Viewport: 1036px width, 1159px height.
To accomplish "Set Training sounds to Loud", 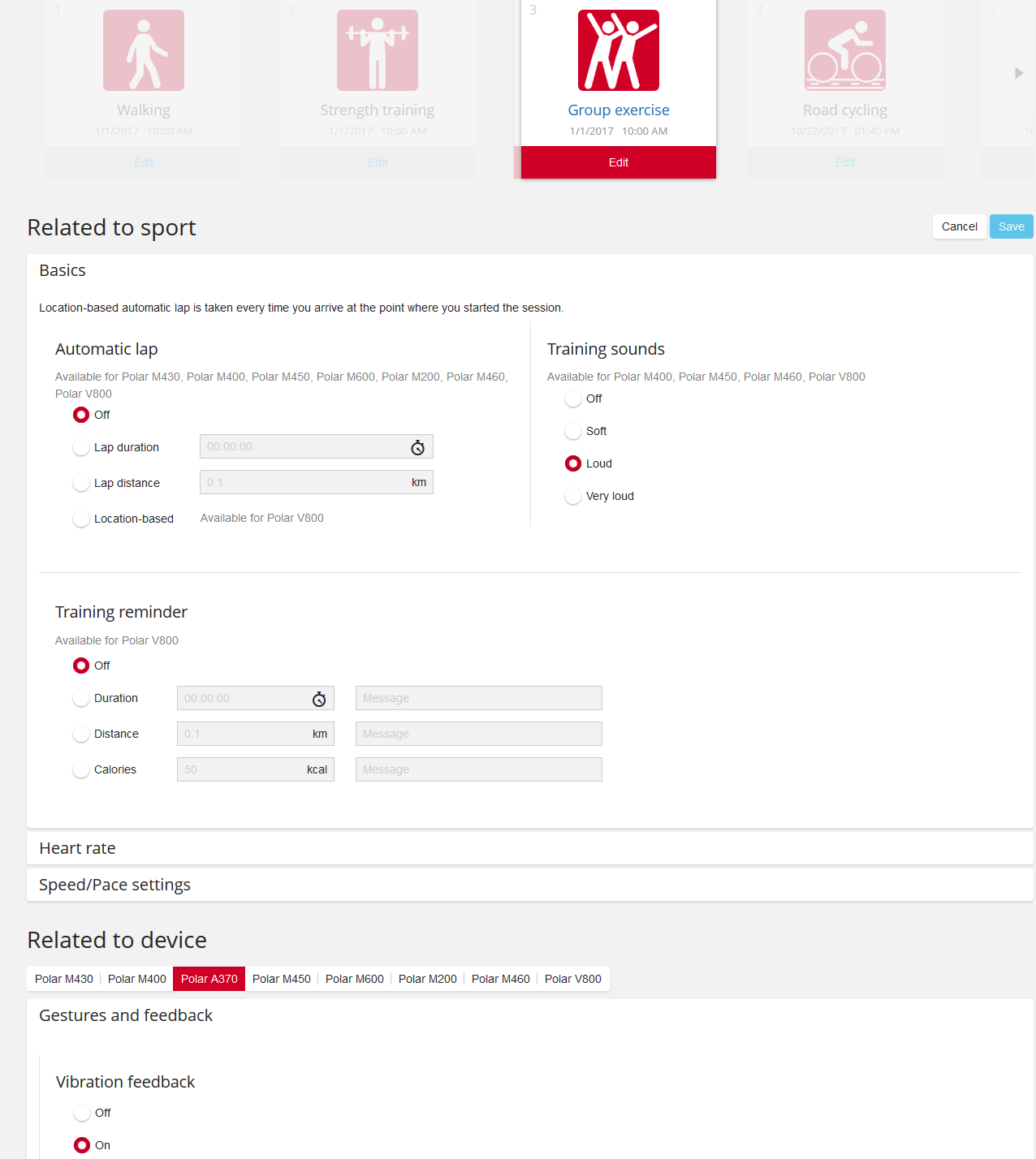I will [573, 463].
